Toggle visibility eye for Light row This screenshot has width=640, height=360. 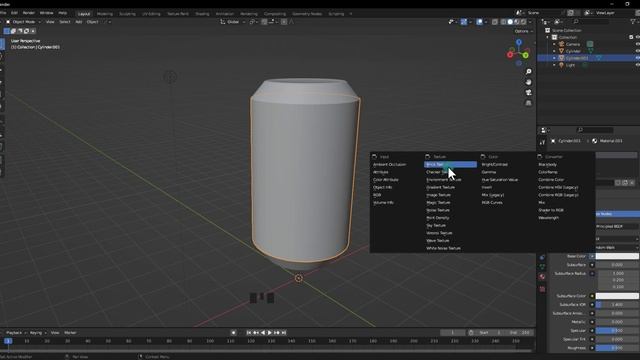pos(638,65)
